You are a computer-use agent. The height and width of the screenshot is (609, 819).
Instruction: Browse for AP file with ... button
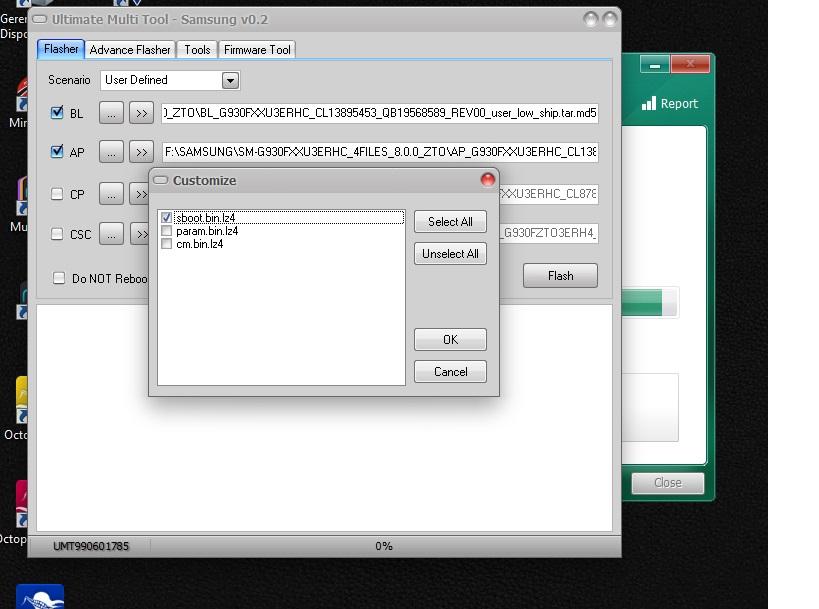point(111,152)
